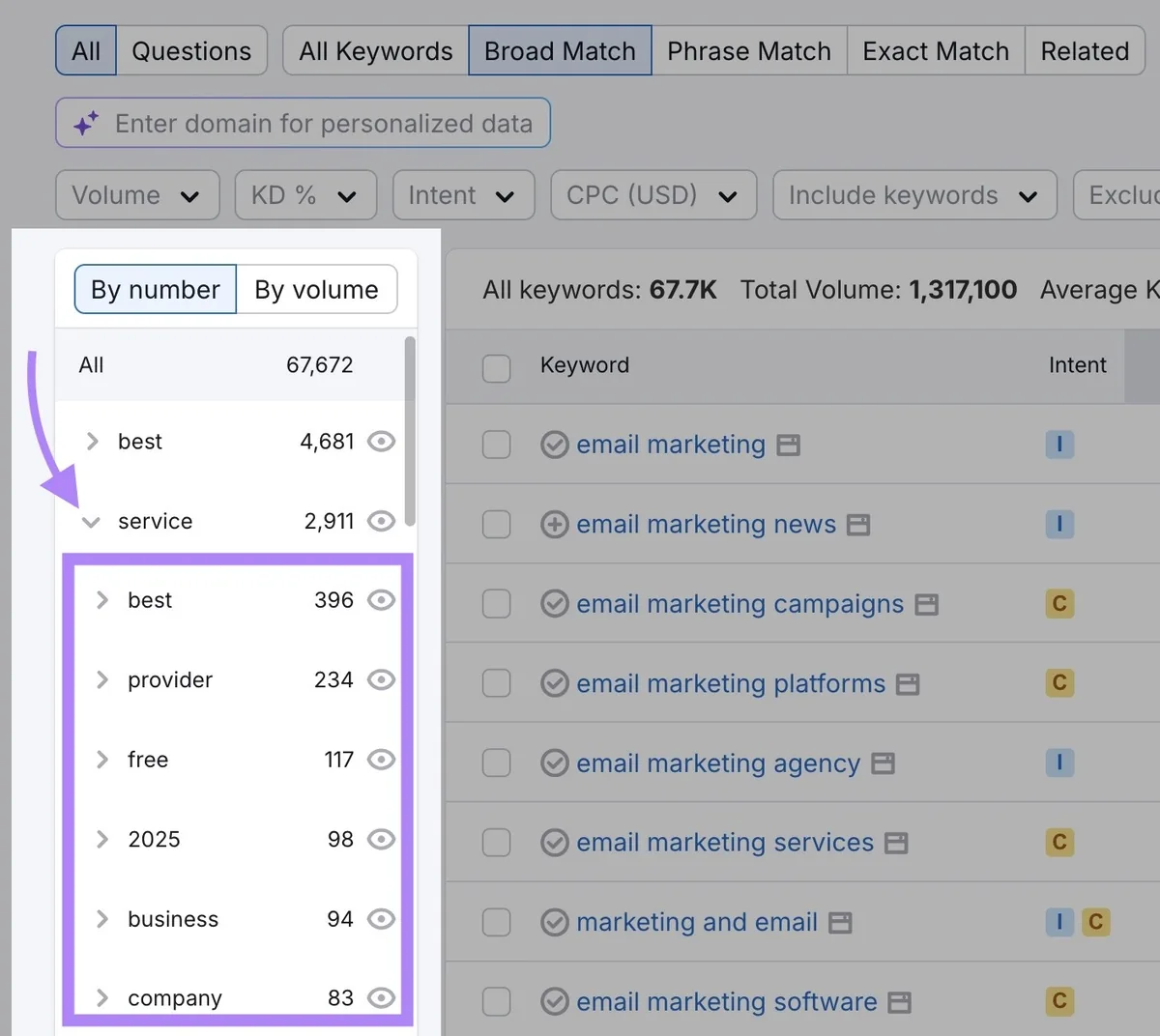Select the Phrase Match tab
Screen dimensions: 1160x1036
[749, 50]
